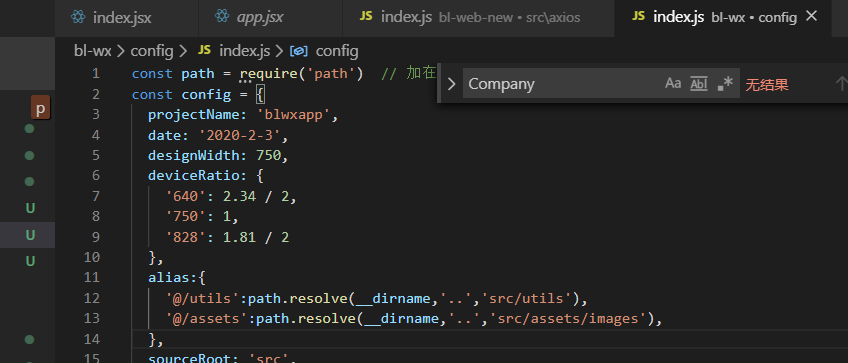Click the JS icon in breadcrumb

coord(204,51)
